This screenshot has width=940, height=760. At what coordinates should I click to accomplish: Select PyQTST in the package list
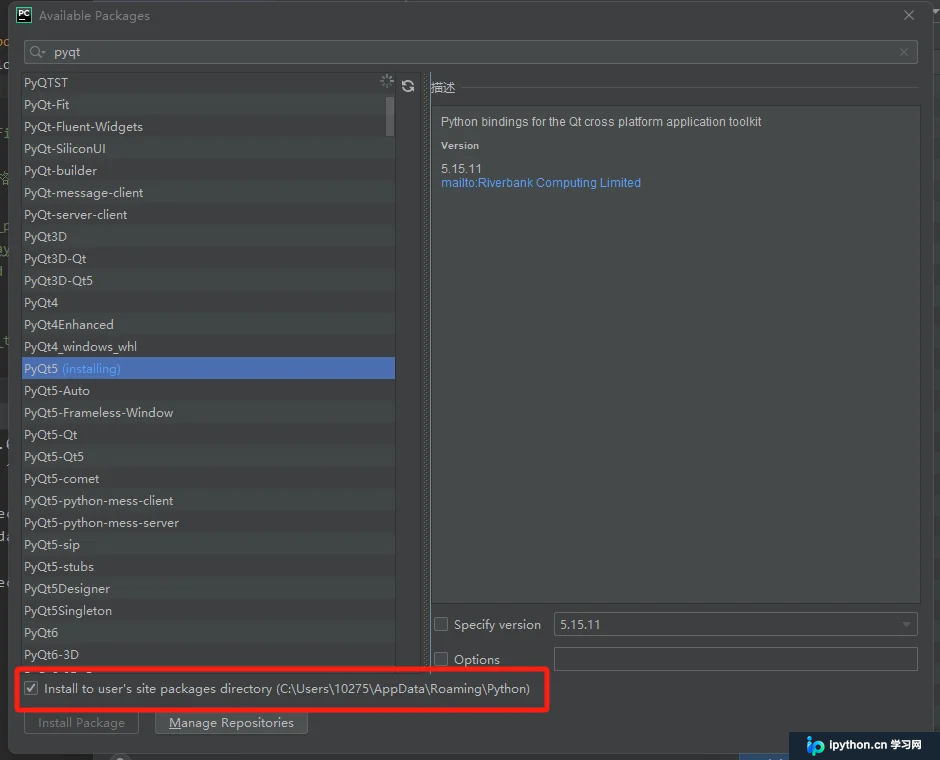[x=208, y=83]
